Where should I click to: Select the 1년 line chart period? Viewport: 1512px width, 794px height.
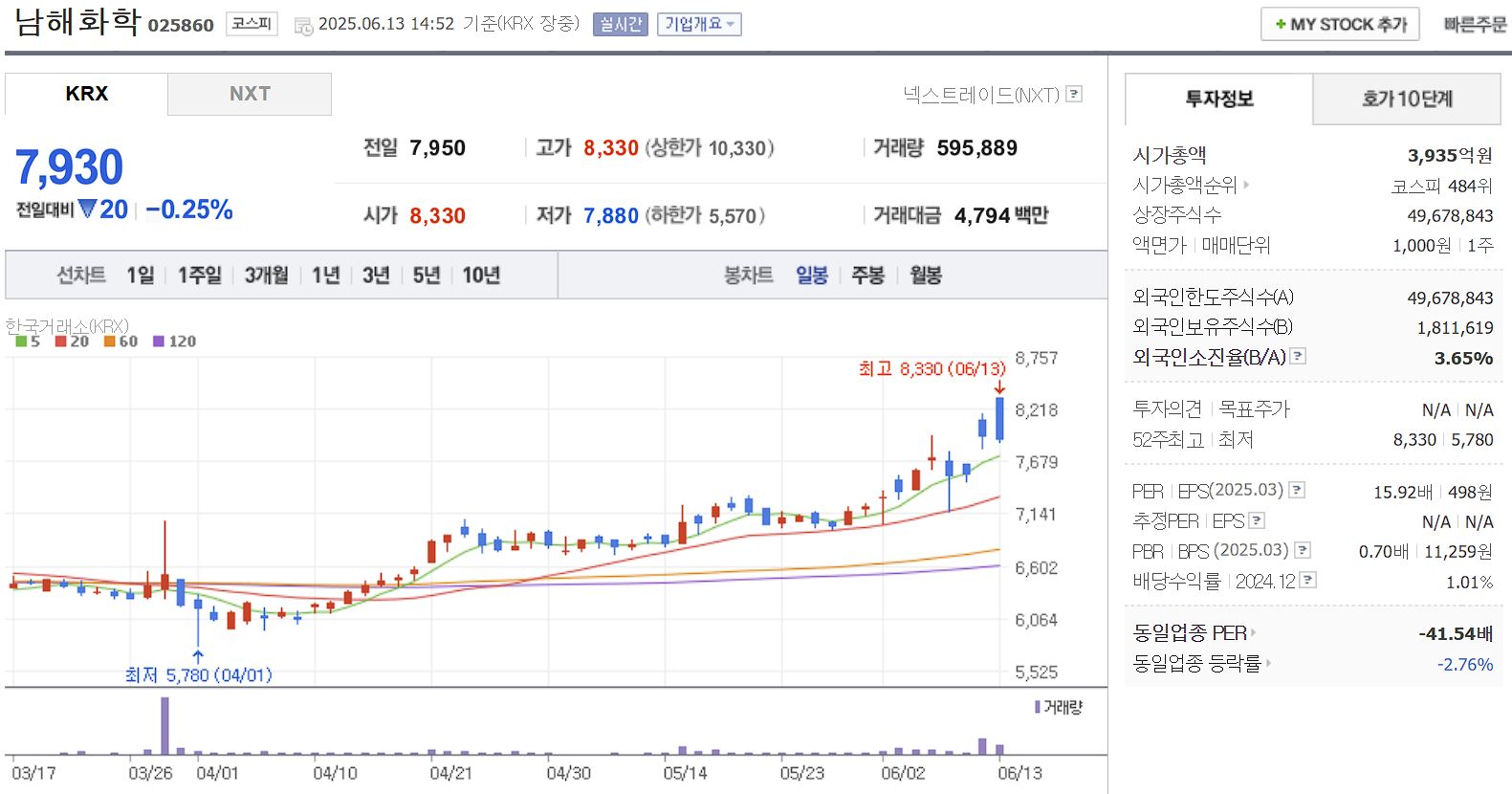click(326, 276)
